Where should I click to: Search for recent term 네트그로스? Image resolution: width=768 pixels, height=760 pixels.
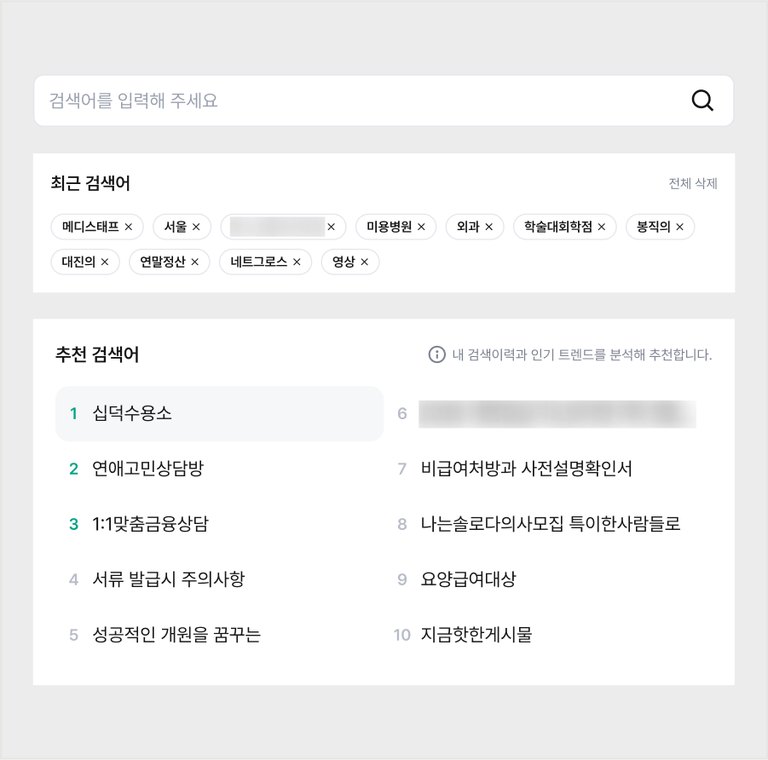tap(259, 262)
